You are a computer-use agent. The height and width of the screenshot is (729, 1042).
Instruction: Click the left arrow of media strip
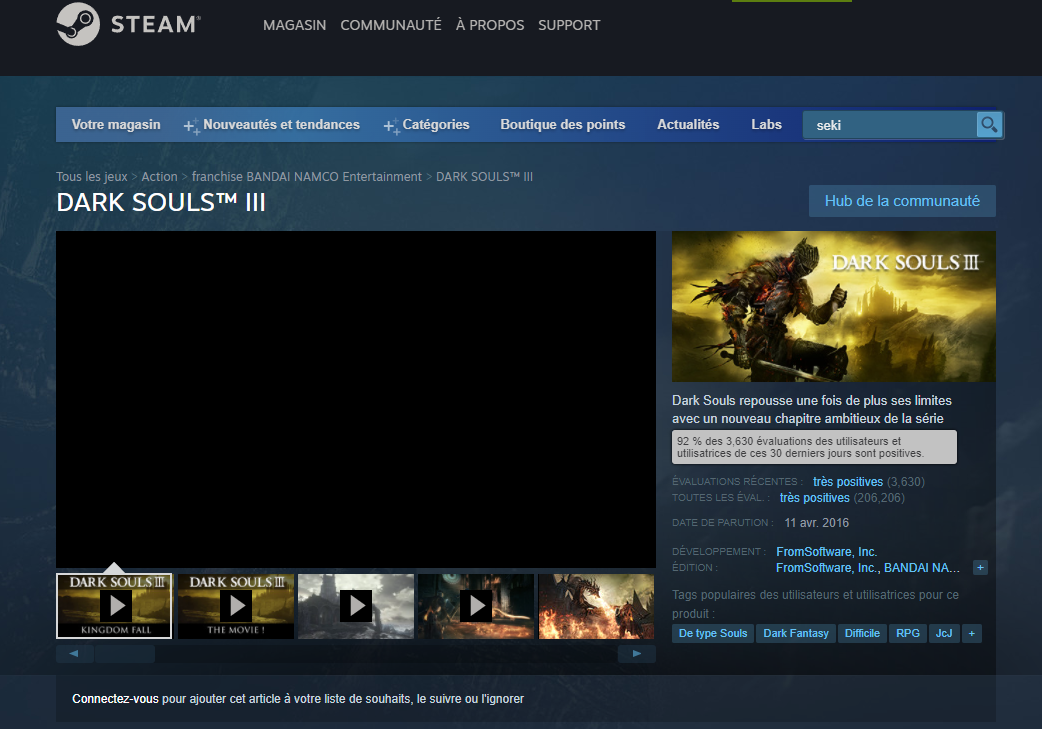pyautogui.click(x=74, y=654)
